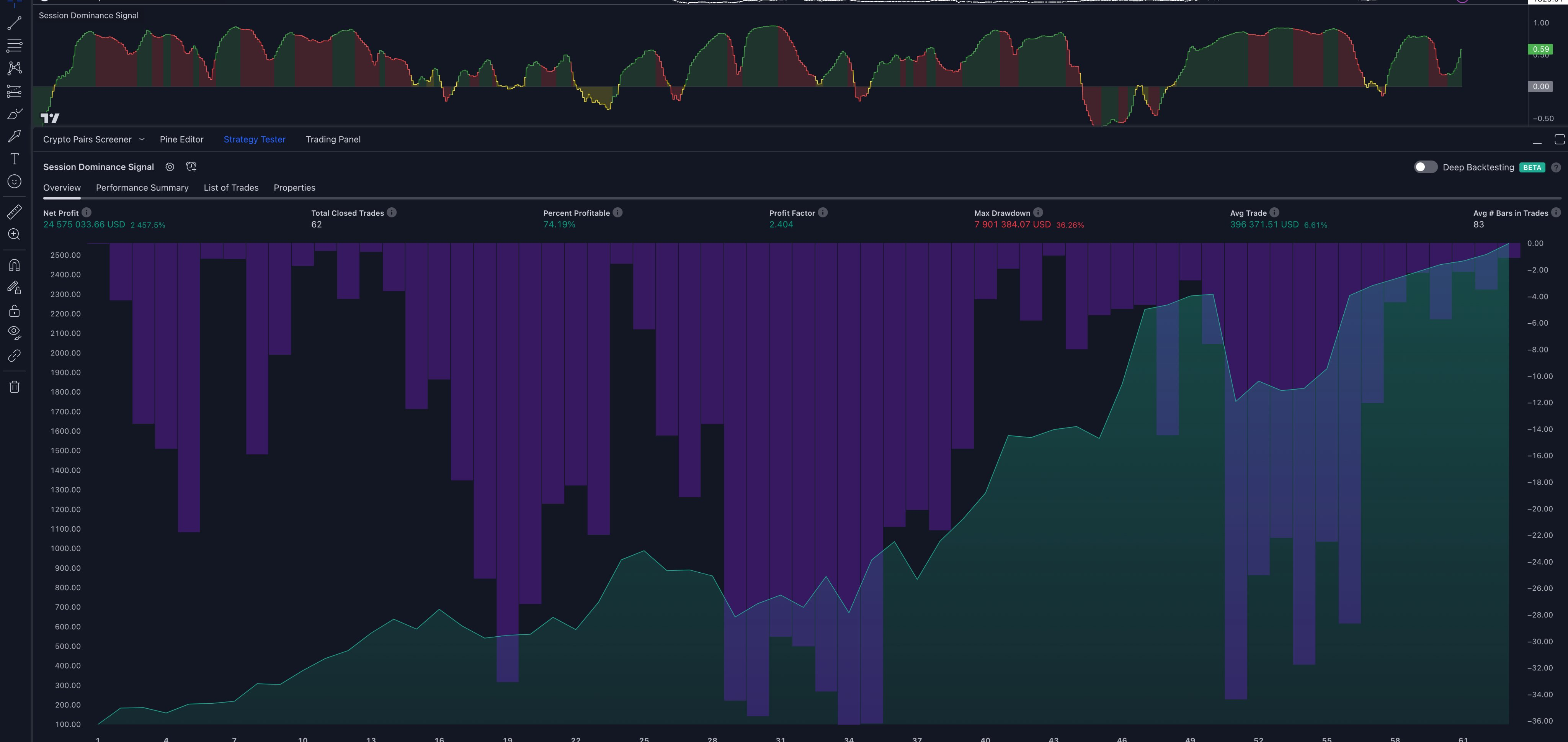
Task: Open the Performance Summary tab
Action: [142, 188]
